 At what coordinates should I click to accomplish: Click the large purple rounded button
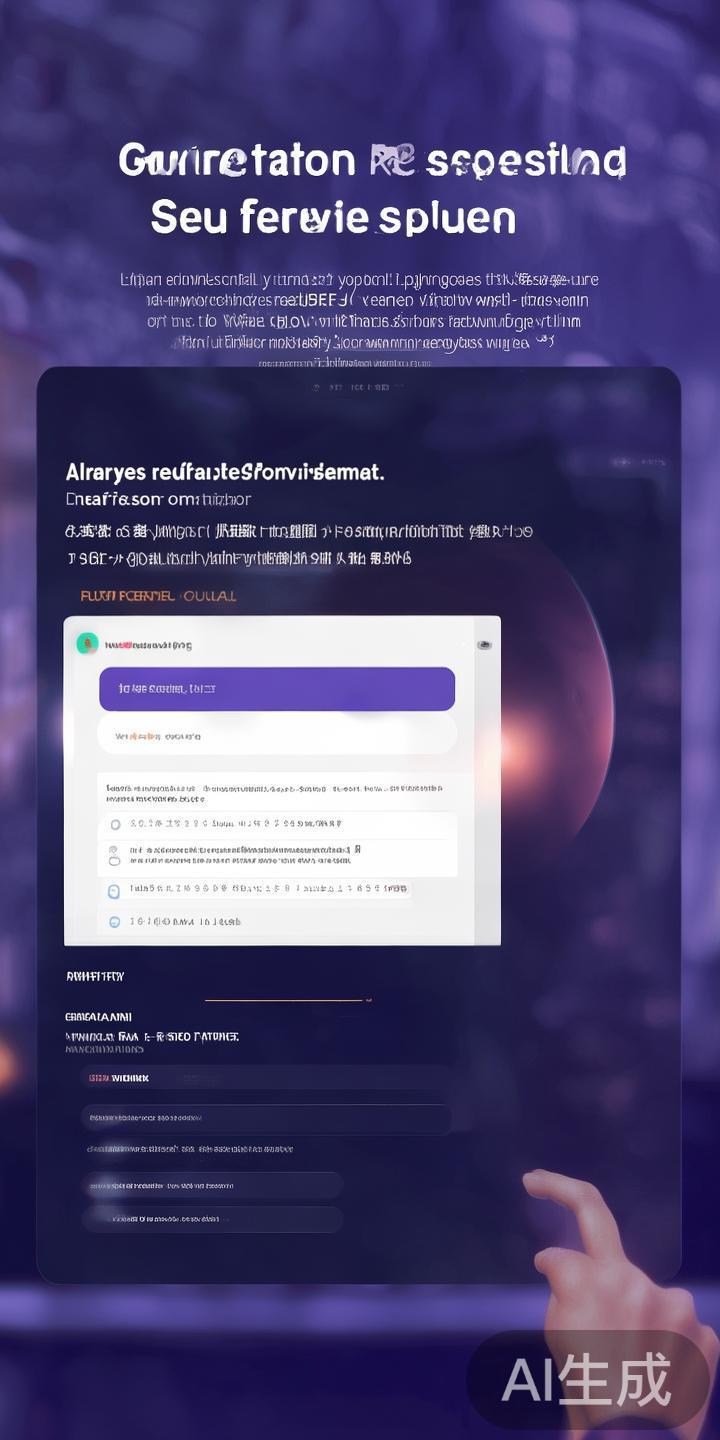[x=277, y=689]
